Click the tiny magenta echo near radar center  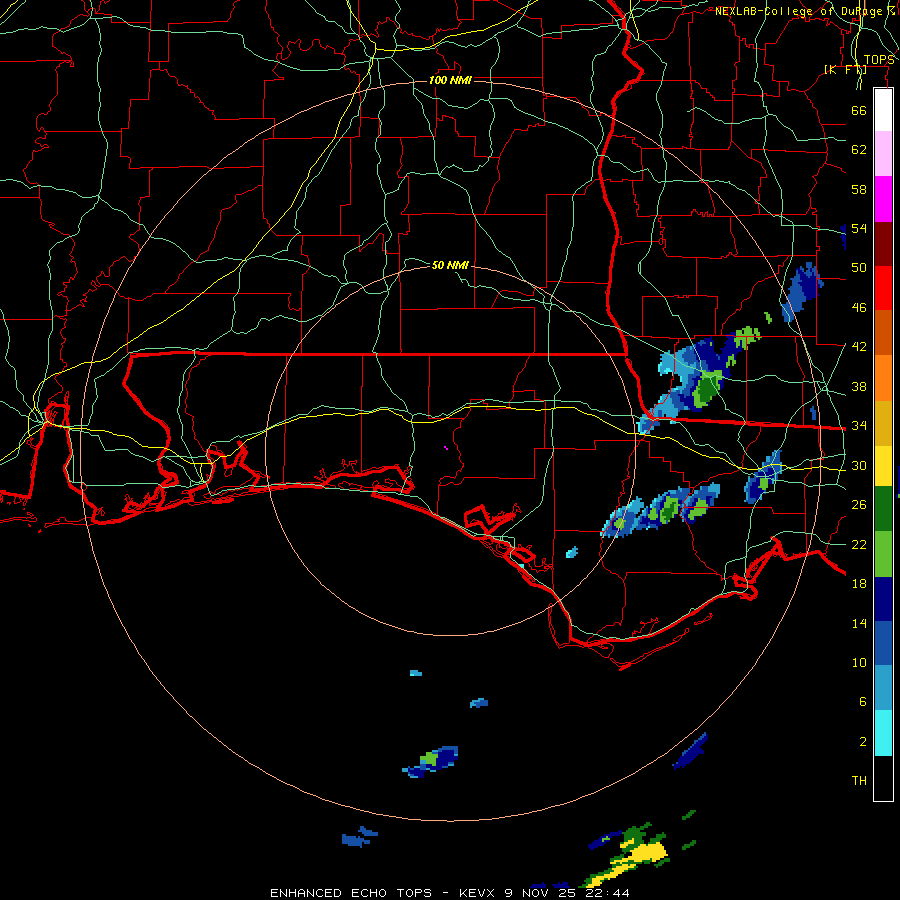coord(446,448)
